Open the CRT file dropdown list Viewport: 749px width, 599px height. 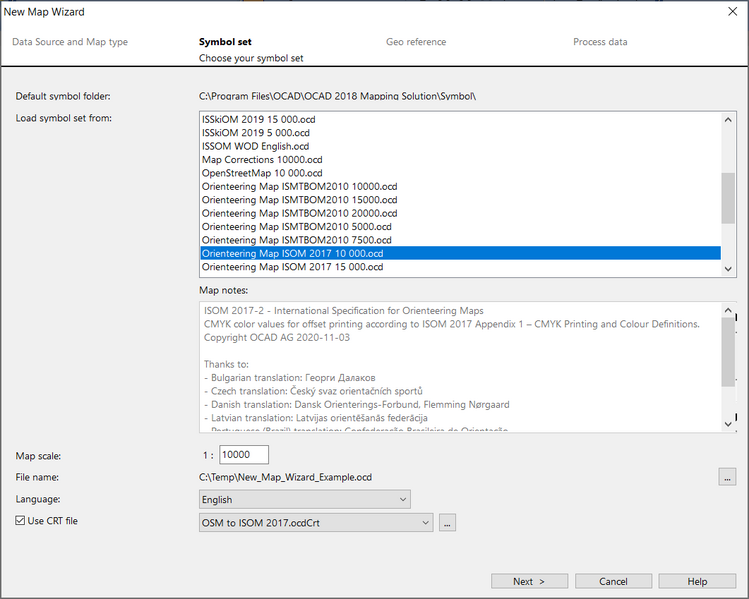316,523
